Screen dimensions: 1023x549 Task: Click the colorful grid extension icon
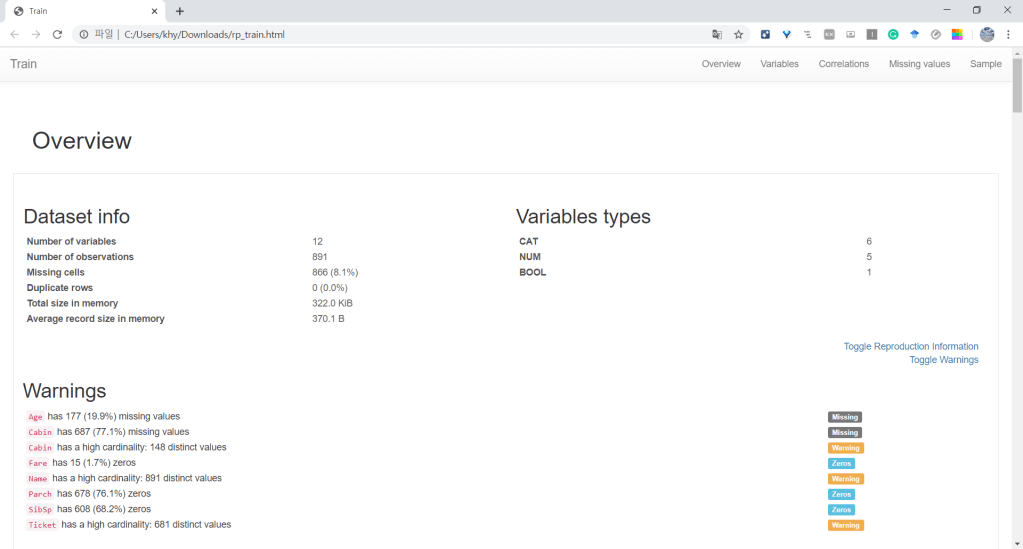click(957, 34)
